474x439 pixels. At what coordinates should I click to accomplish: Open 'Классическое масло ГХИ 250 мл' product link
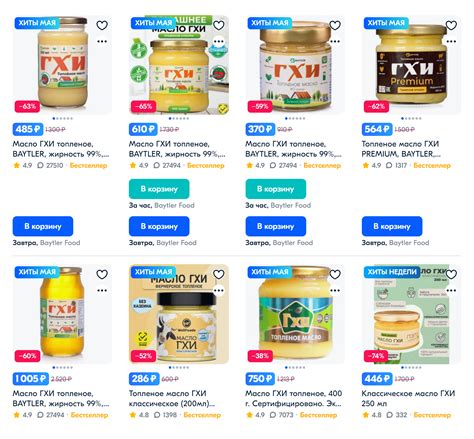[408, 398]
